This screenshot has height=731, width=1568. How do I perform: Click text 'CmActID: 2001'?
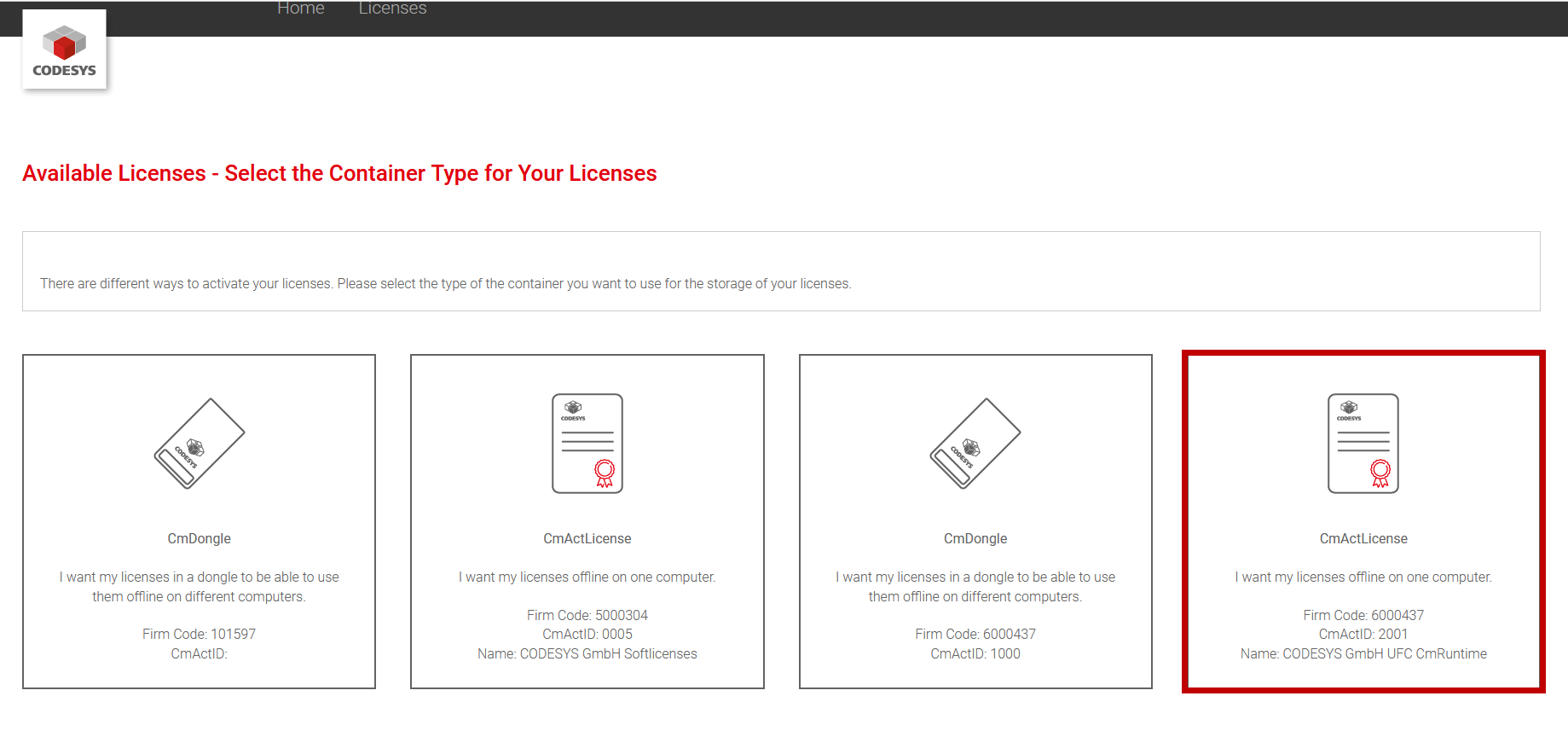pyautogui.click(x=1363, y=634)
